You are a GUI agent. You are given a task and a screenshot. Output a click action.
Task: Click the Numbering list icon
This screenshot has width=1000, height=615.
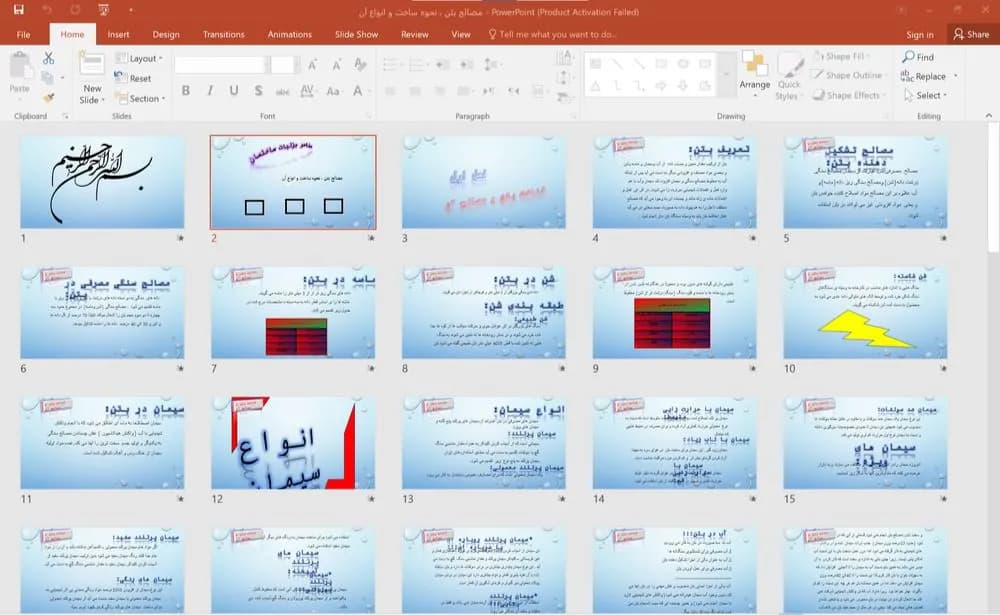418,64
